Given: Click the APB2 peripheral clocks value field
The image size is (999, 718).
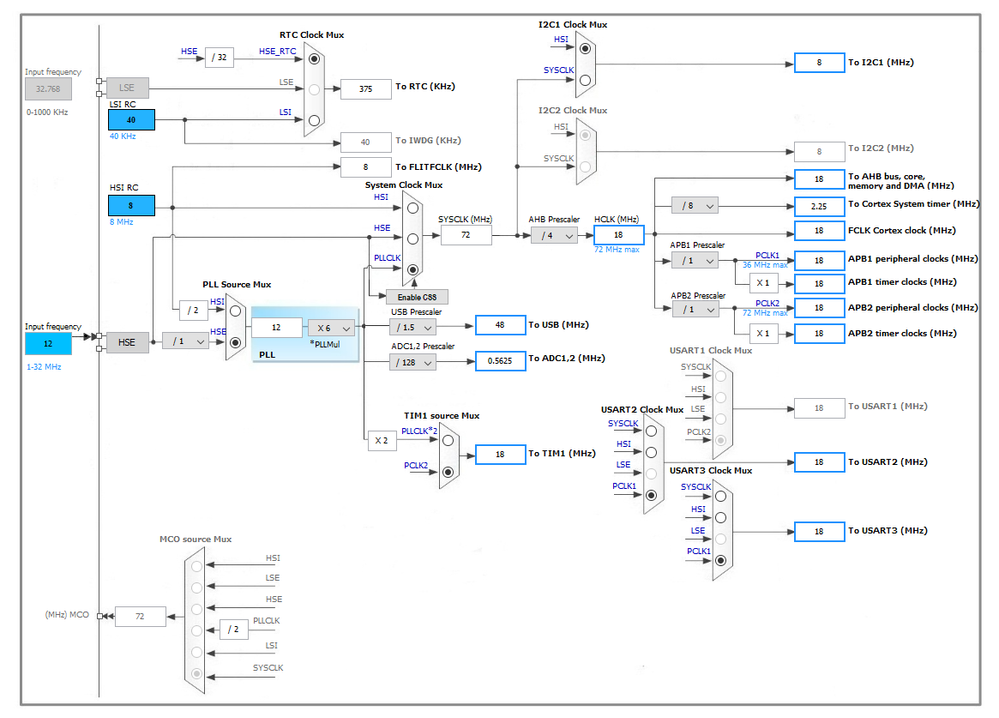Looking at the screenshot, I should (x=819, y=308).
